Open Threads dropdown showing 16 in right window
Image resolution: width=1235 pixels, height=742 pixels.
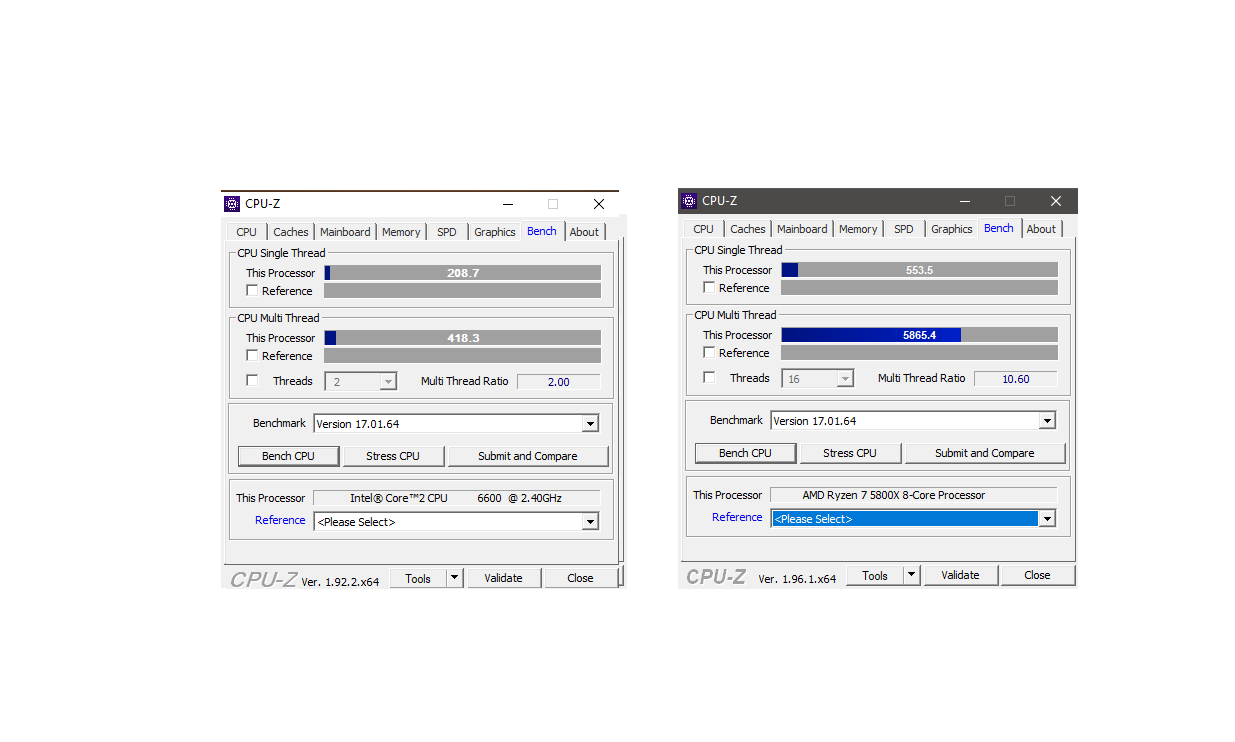[x=818, y=379]
